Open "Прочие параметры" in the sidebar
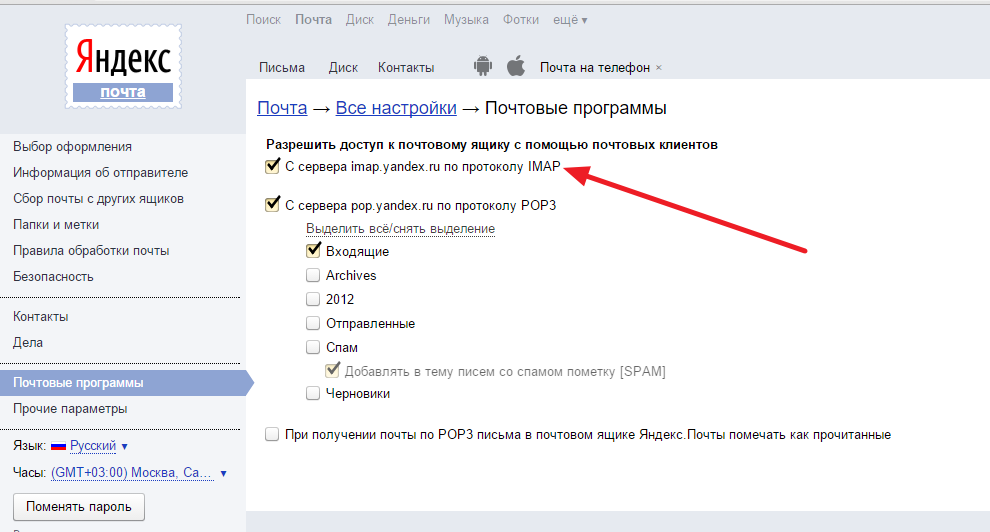Image resolution: width=990 pixels, height=532 pixels. [70, 409]
